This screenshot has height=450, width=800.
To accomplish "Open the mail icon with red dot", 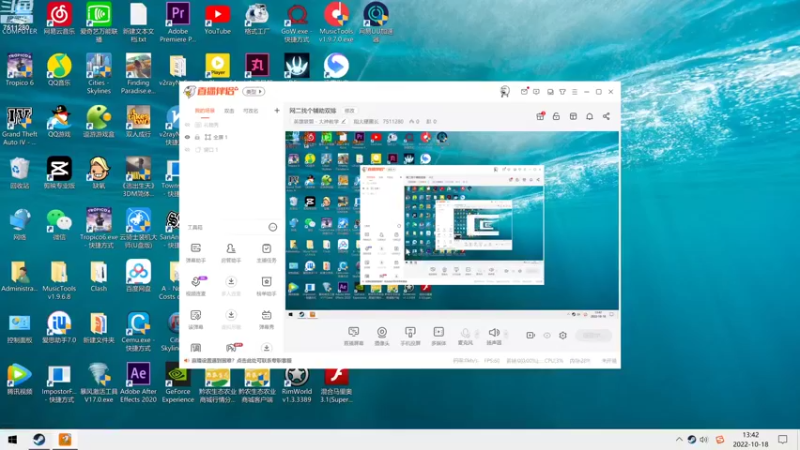I will tap(524, 92).
